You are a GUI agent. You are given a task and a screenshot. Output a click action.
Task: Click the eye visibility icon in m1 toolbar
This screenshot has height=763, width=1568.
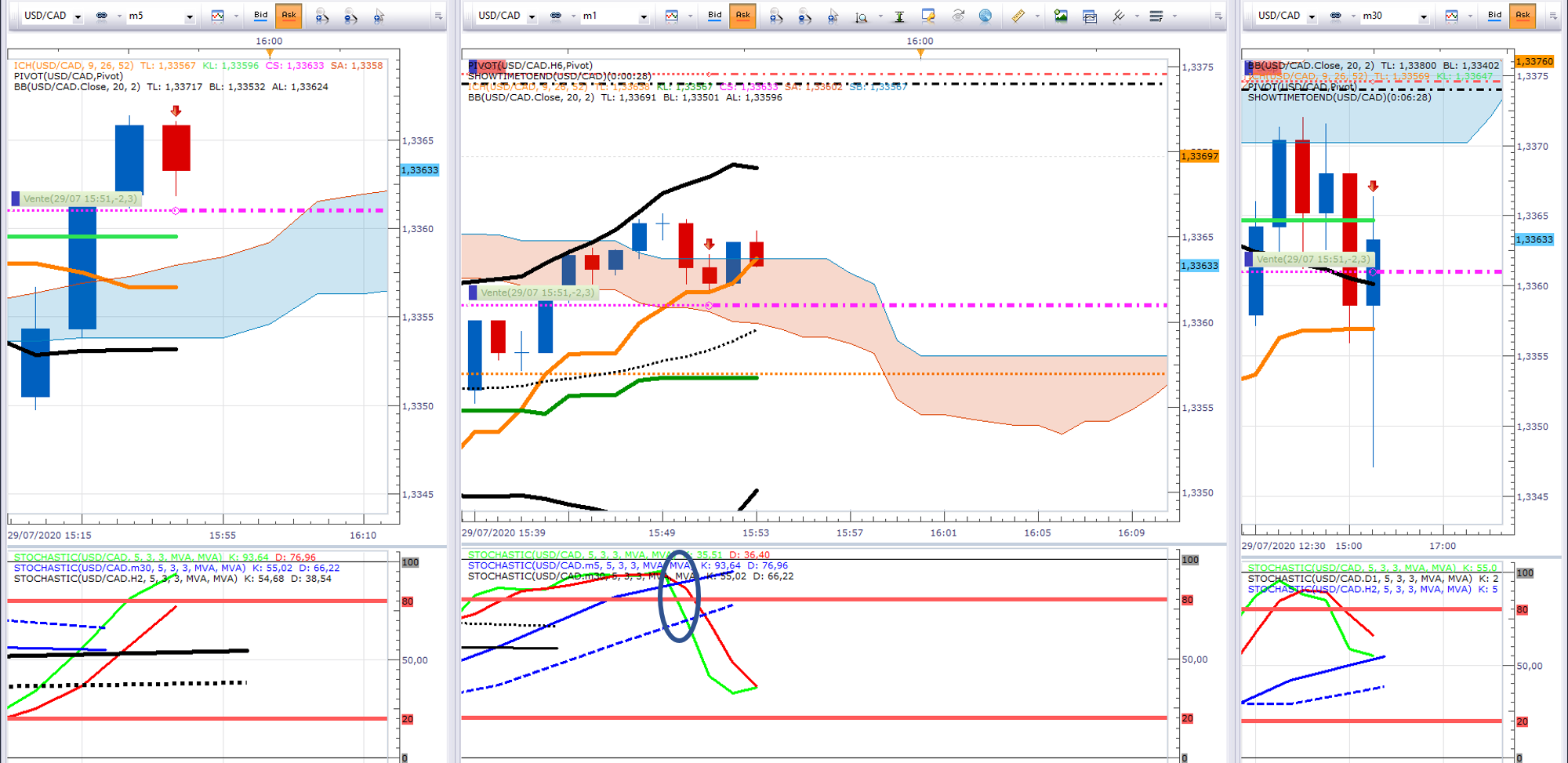pyautogui.click(x=957, y=16)
